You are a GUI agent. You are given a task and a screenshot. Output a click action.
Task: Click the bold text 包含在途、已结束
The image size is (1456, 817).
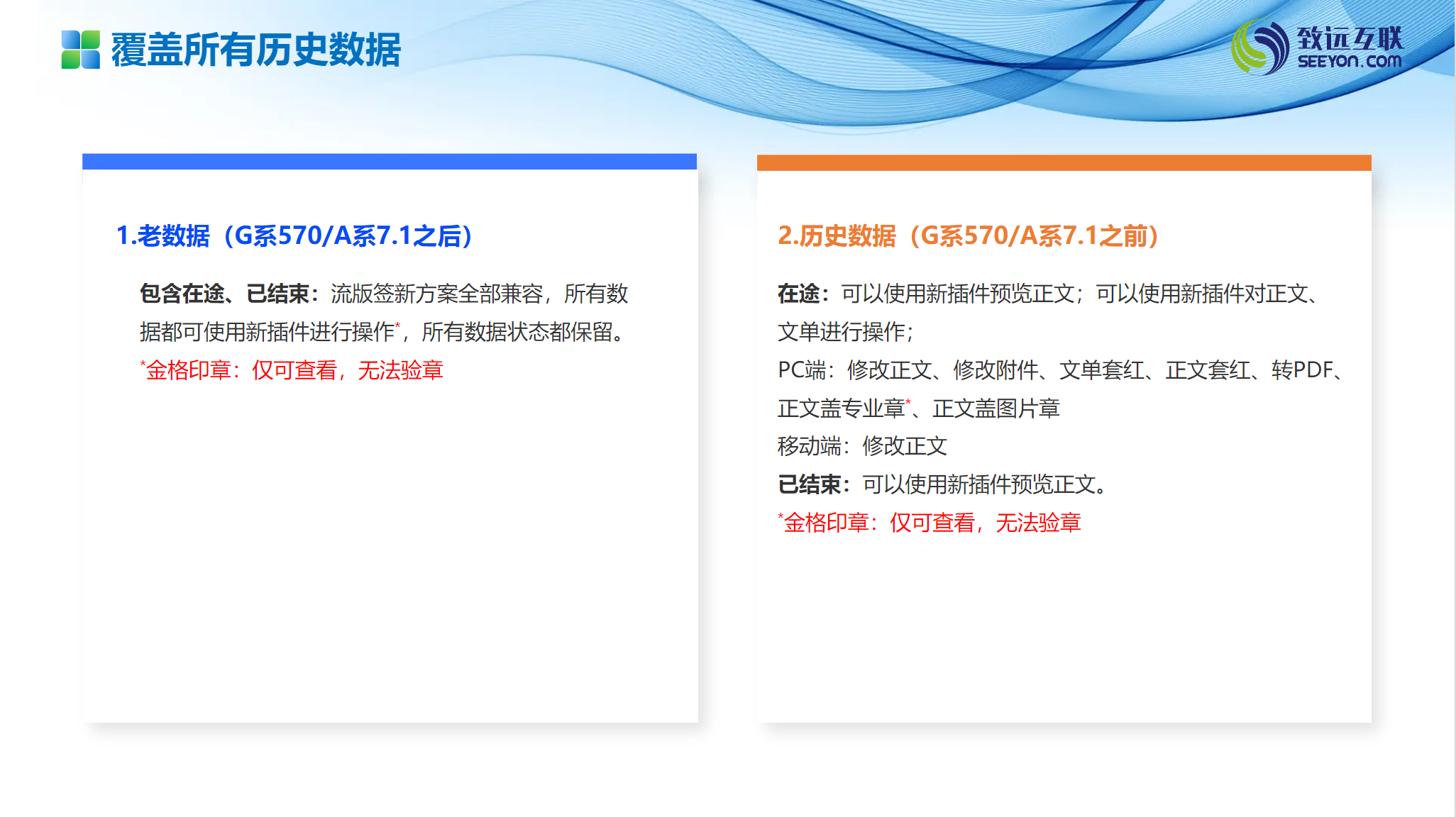click(x=225, y=294)
